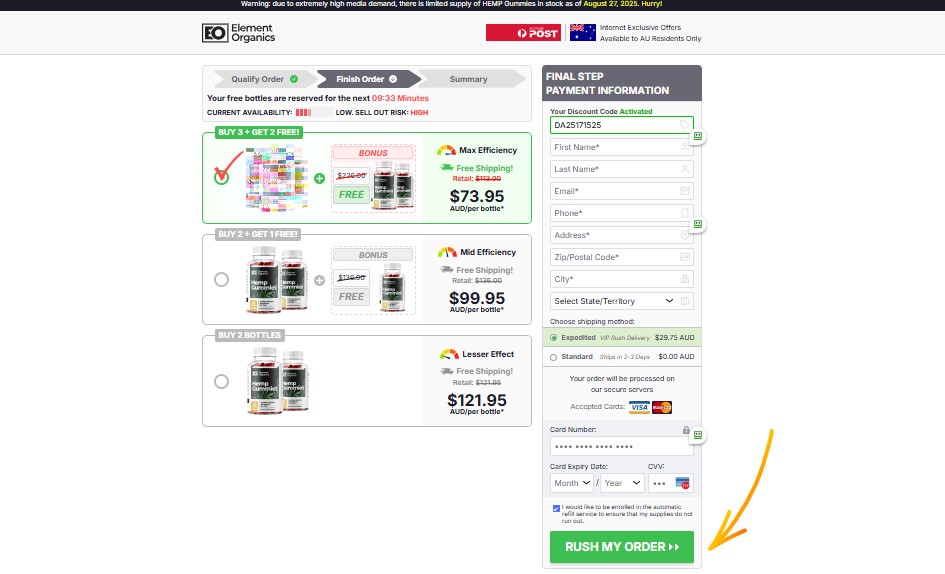The height and width of the screenshot is (574, 945).
Task: Click the current availability progress bar
Action: point(313,113)
